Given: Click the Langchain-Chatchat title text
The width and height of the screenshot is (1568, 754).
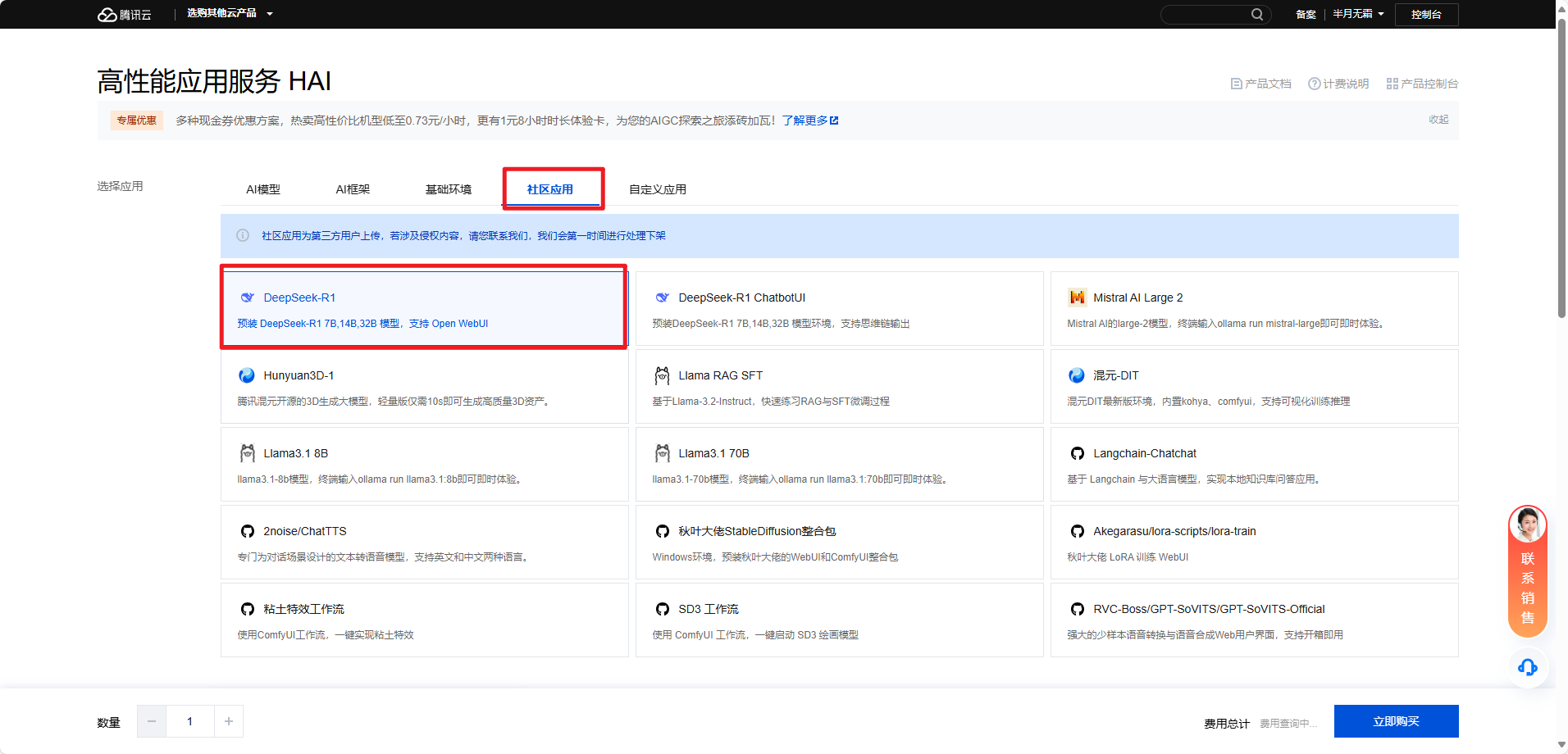Looking at the screenshot, I should [x=1144, y=453].
